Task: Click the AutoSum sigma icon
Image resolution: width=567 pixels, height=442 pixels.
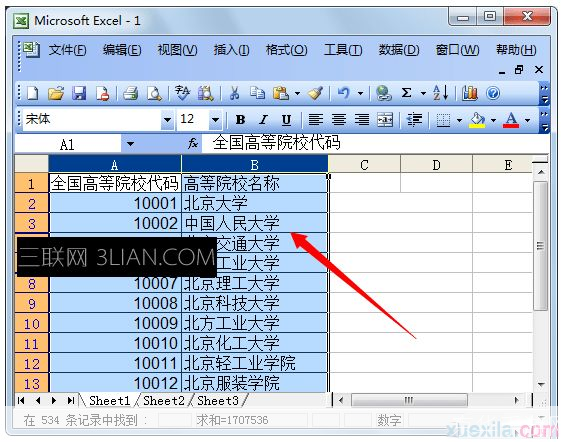Action: click(406, 93)
